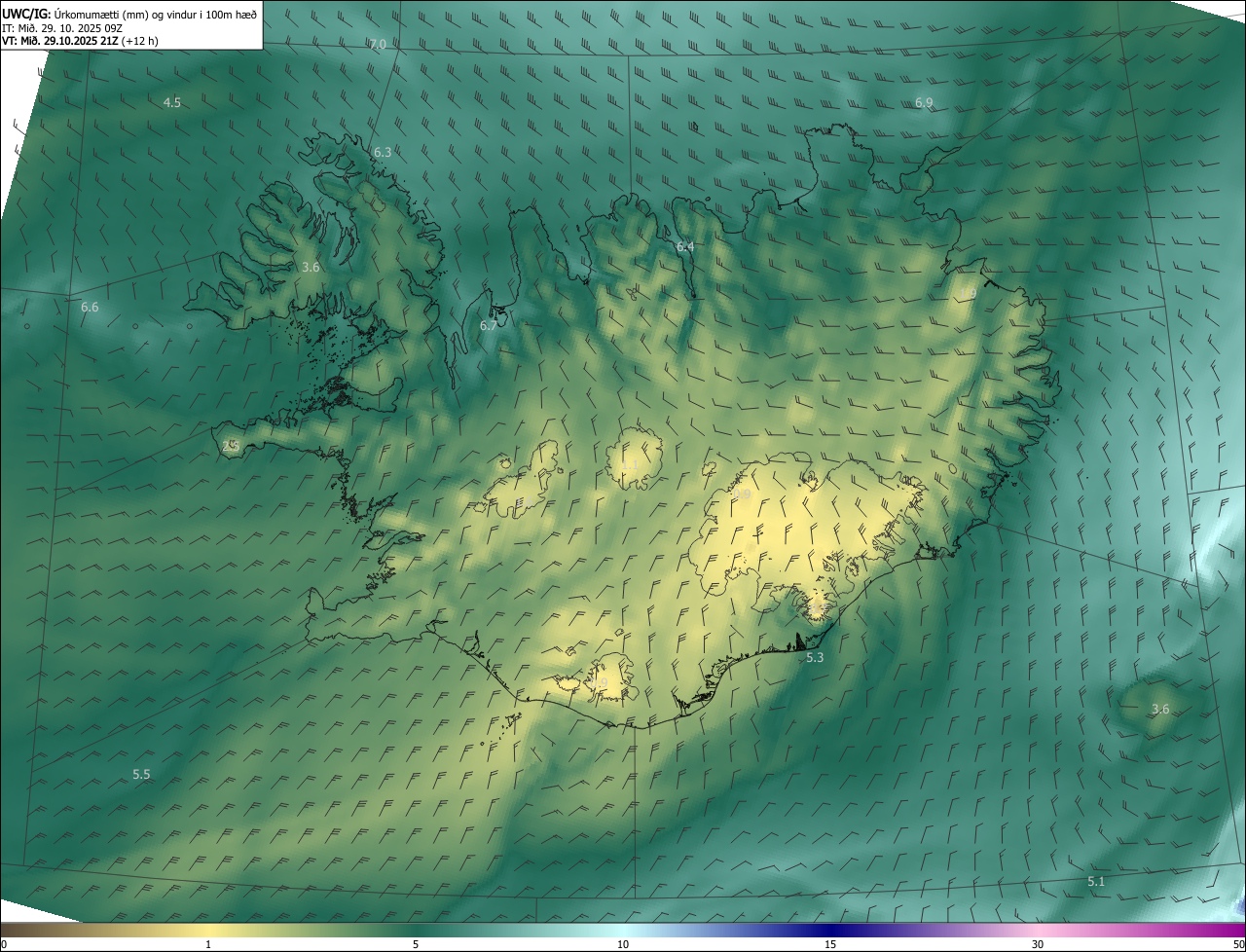
Task: Select the 4.5 value label
Action: [172, 102]
